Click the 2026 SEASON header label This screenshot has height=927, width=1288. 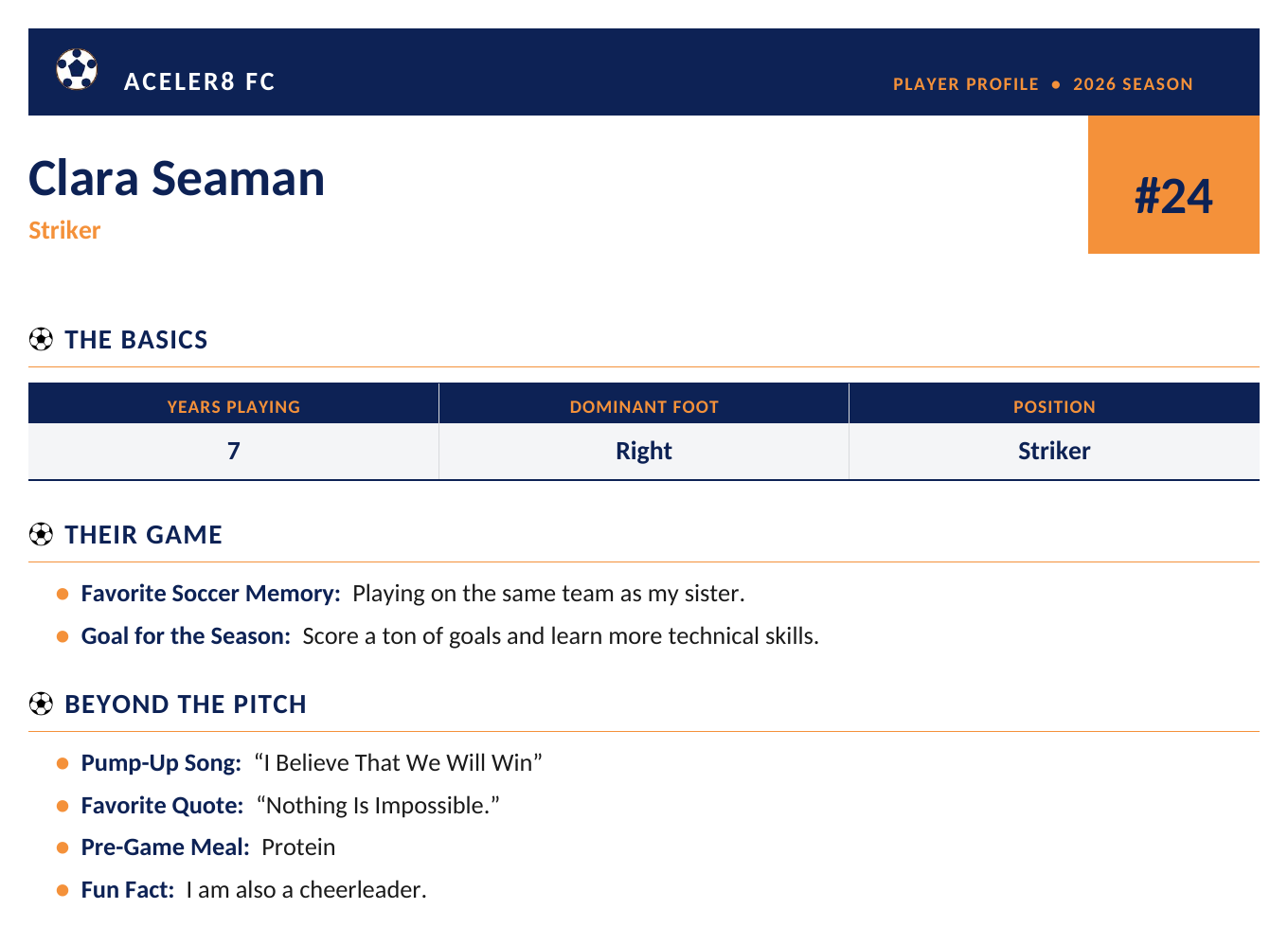[x=1133, y=84]
